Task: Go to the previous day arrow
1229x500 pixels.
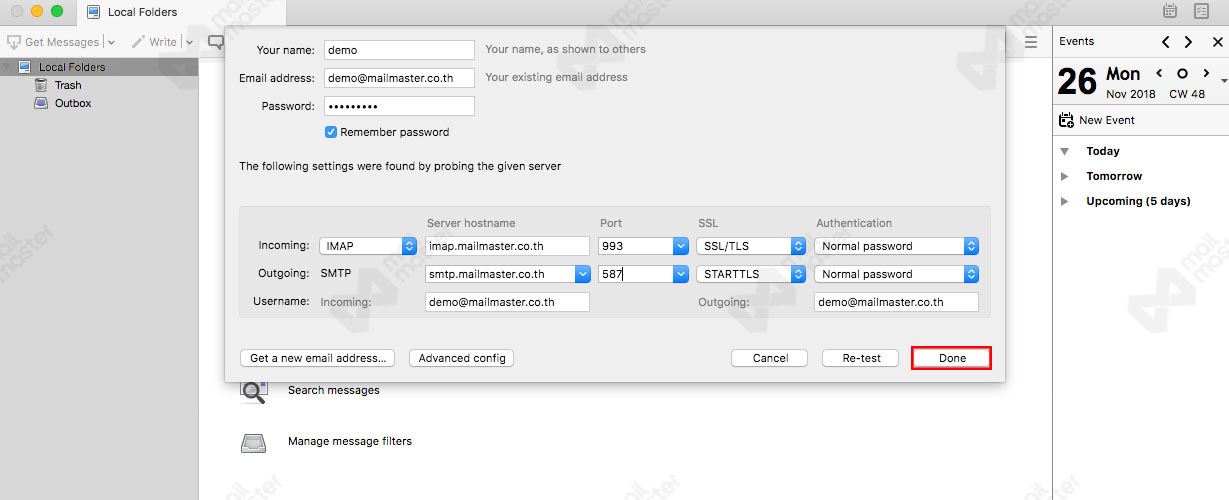Action: pyautogui.click(x=1159, y=74)
